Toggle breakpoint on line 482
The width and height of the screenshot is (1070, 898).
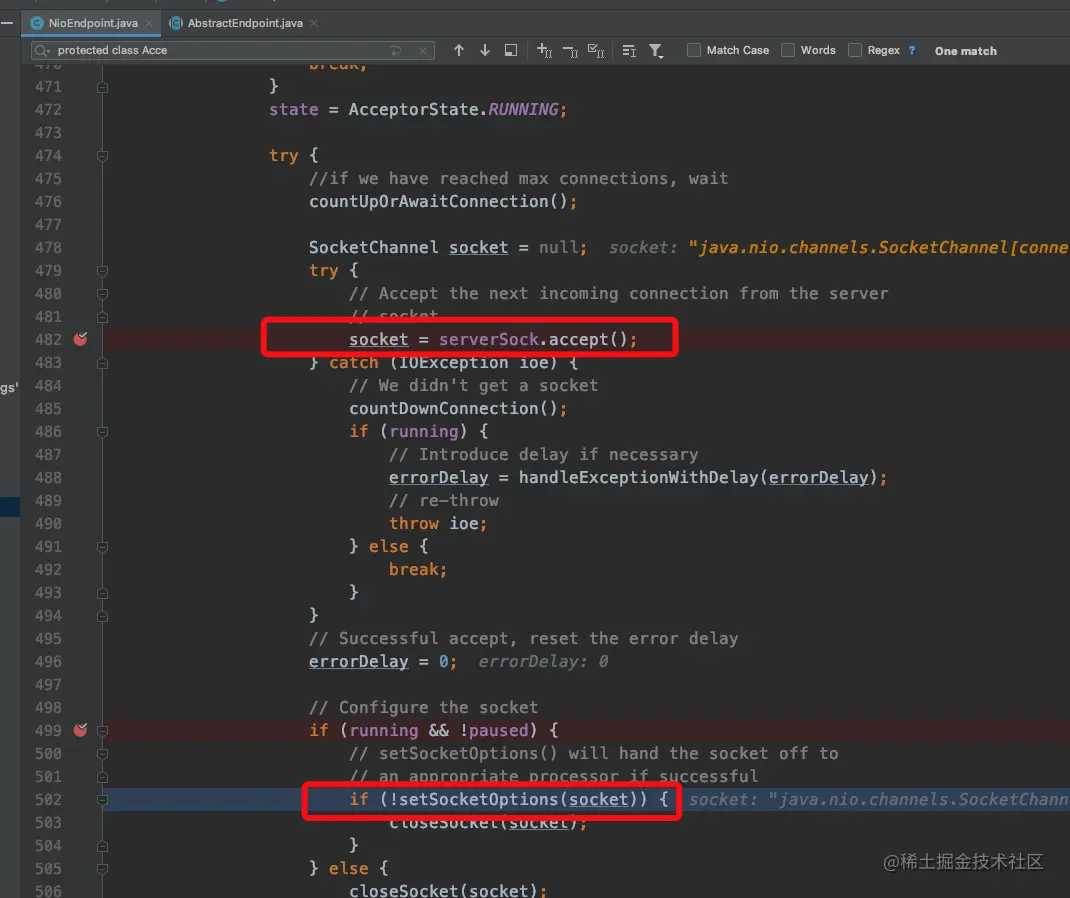point(81,339)
